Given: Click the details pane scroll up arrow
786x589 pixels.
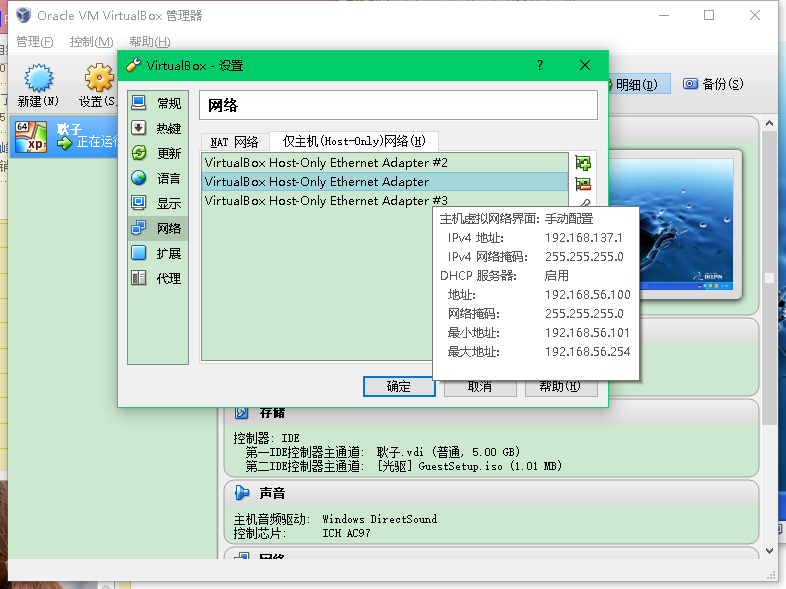Looking at the screenshot, I should pyautogui.click(x=769, y=123).
